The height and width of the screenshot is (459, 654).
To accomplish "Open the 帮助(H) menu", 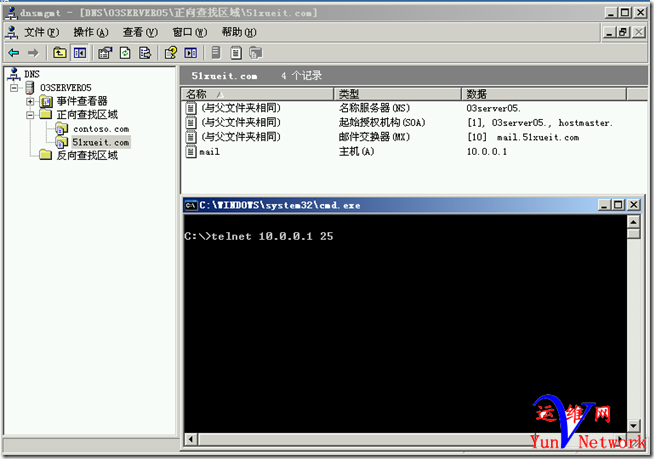I will 239,32.
